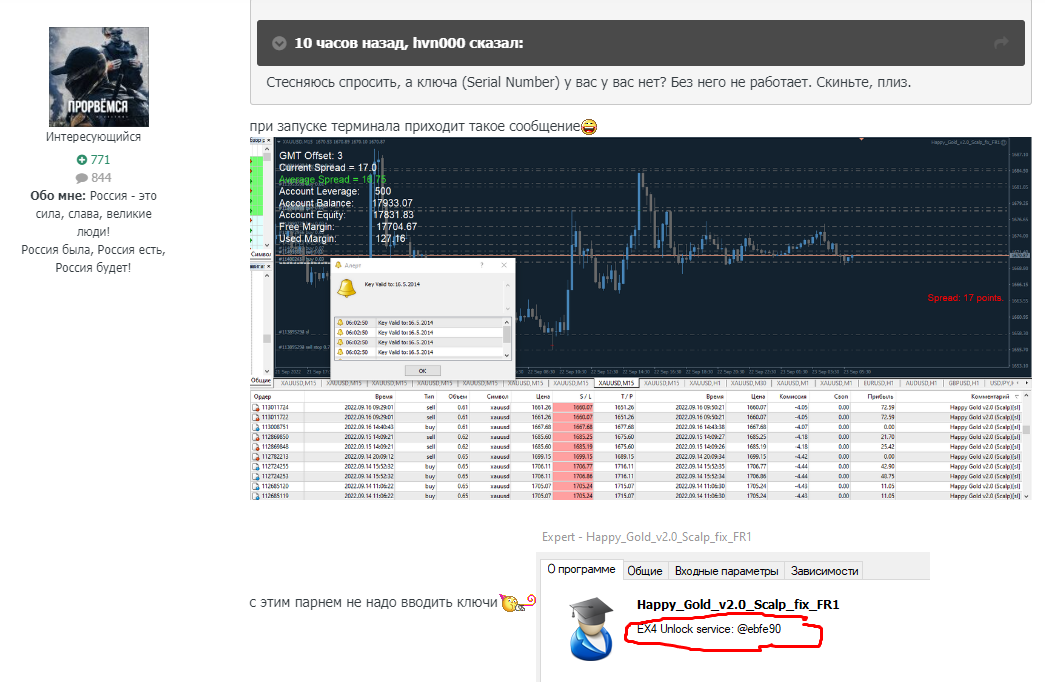Switch to the XAUUSD,M30 chart tab
The image size is (1045, 682).
point(748,383)
